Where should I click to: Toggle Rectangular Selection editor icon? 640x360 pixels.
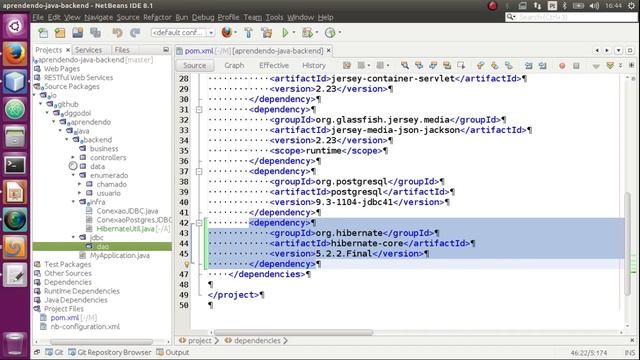coord(461,65)
